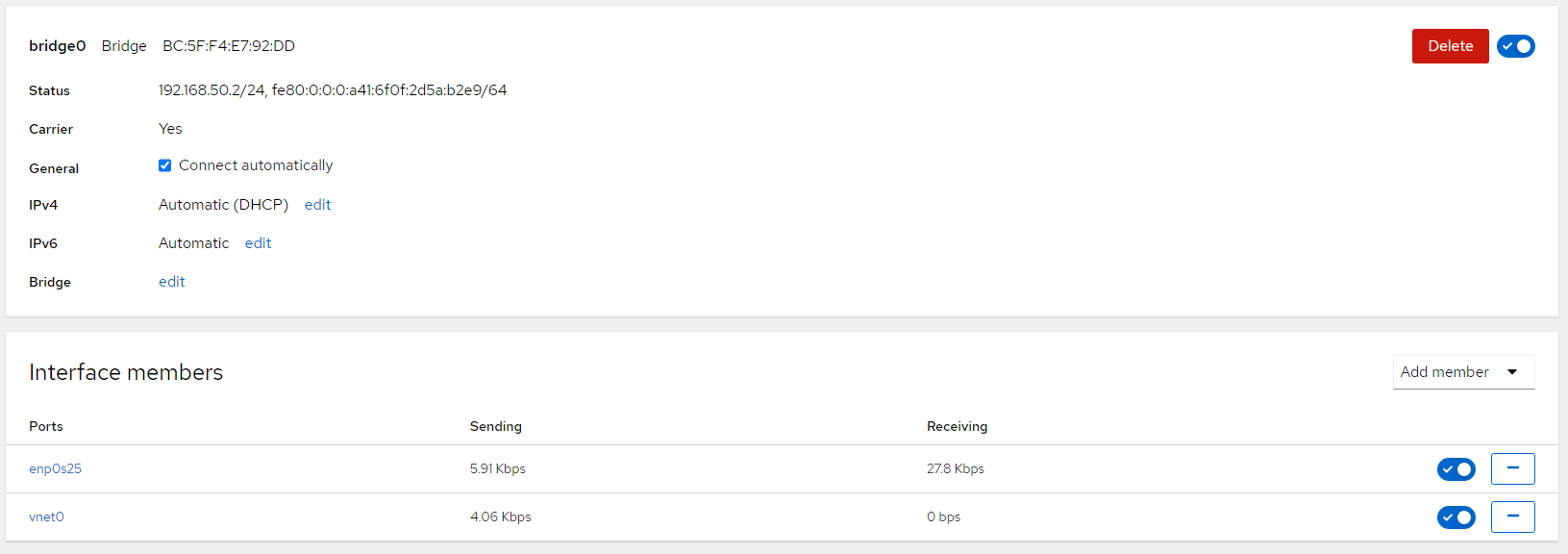
Task: Click the Sending column header
Action: tap(495, 426)
